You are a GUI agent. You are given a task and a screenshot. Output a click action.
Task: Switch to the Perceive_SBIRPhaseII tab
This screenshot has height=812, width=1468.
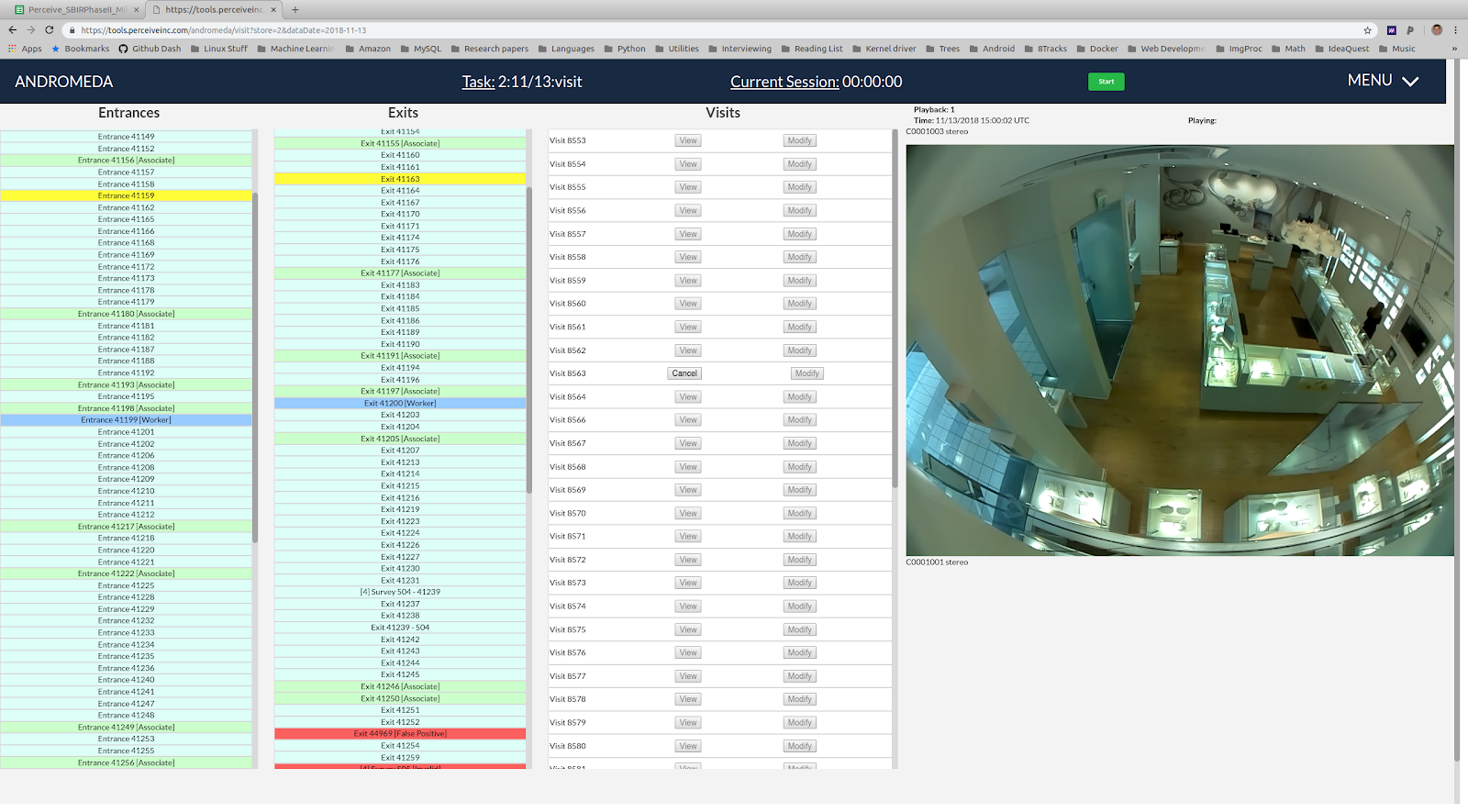pos(75,9)
